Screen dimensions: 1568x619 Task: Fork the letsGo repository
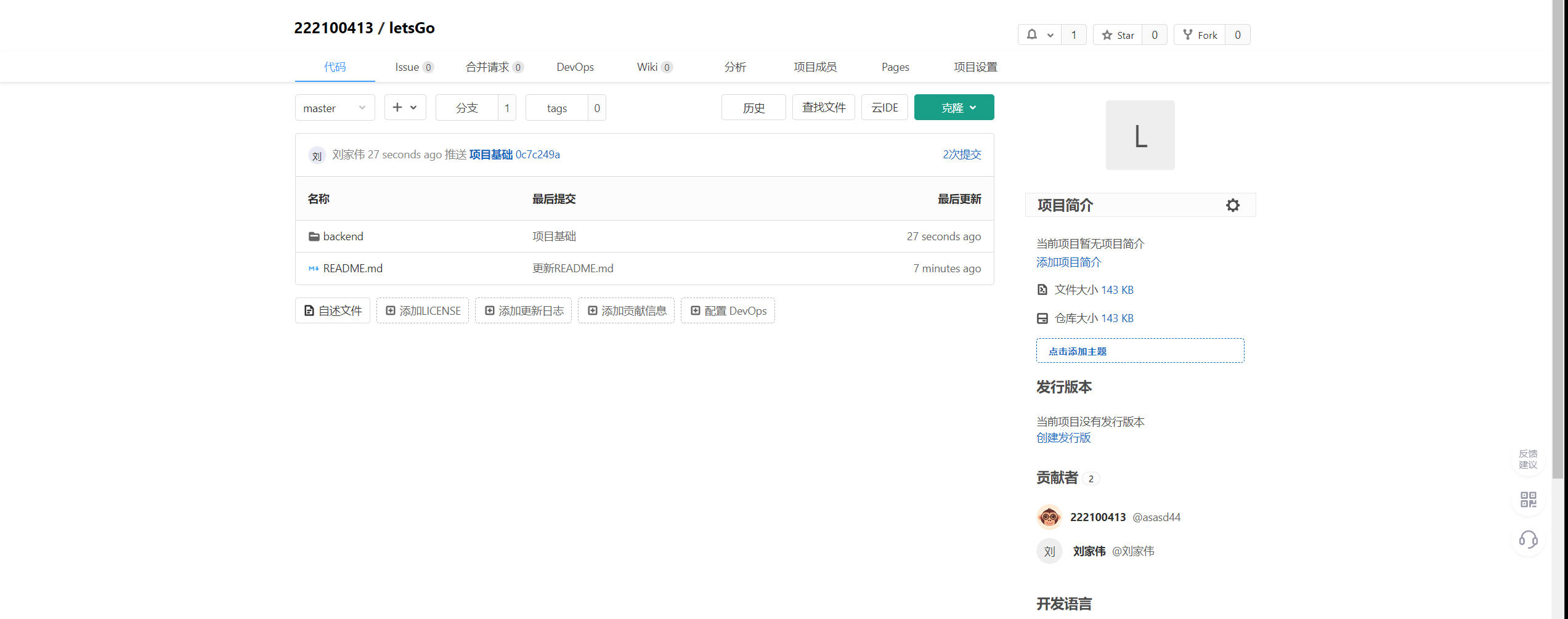(1200, 35)
